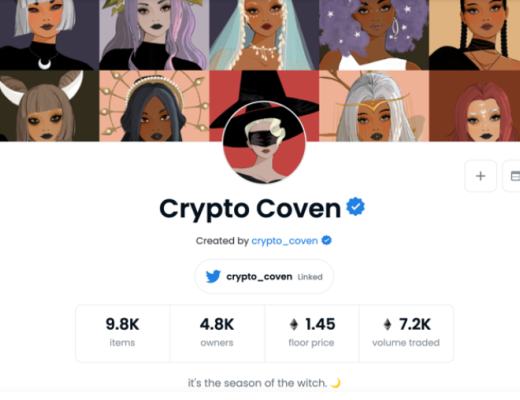Open the crypto_coven creator link
This screenshot has height=400, width=520.
(284, 241)
